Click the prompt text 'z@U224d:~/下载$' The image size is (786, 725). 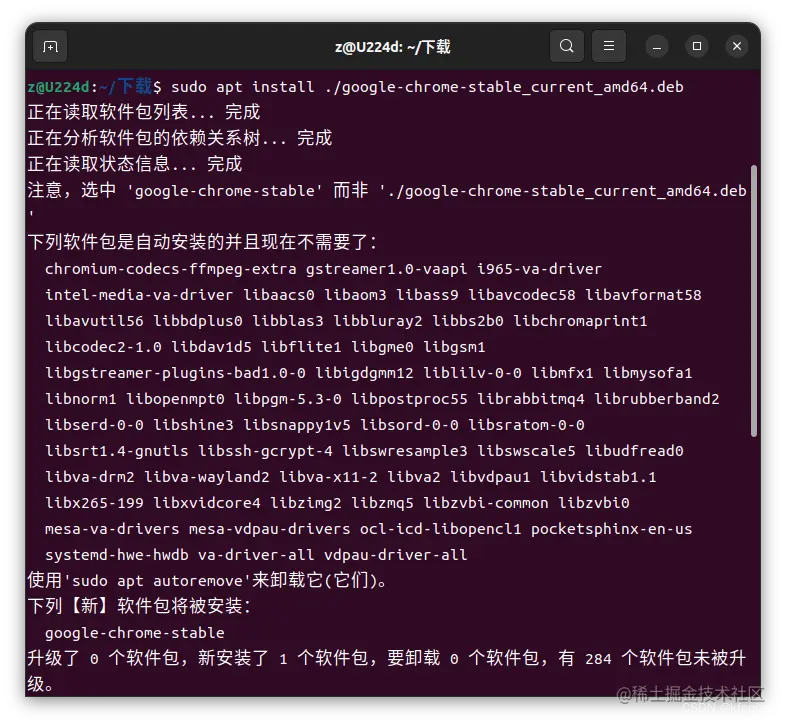click(95, 87)
